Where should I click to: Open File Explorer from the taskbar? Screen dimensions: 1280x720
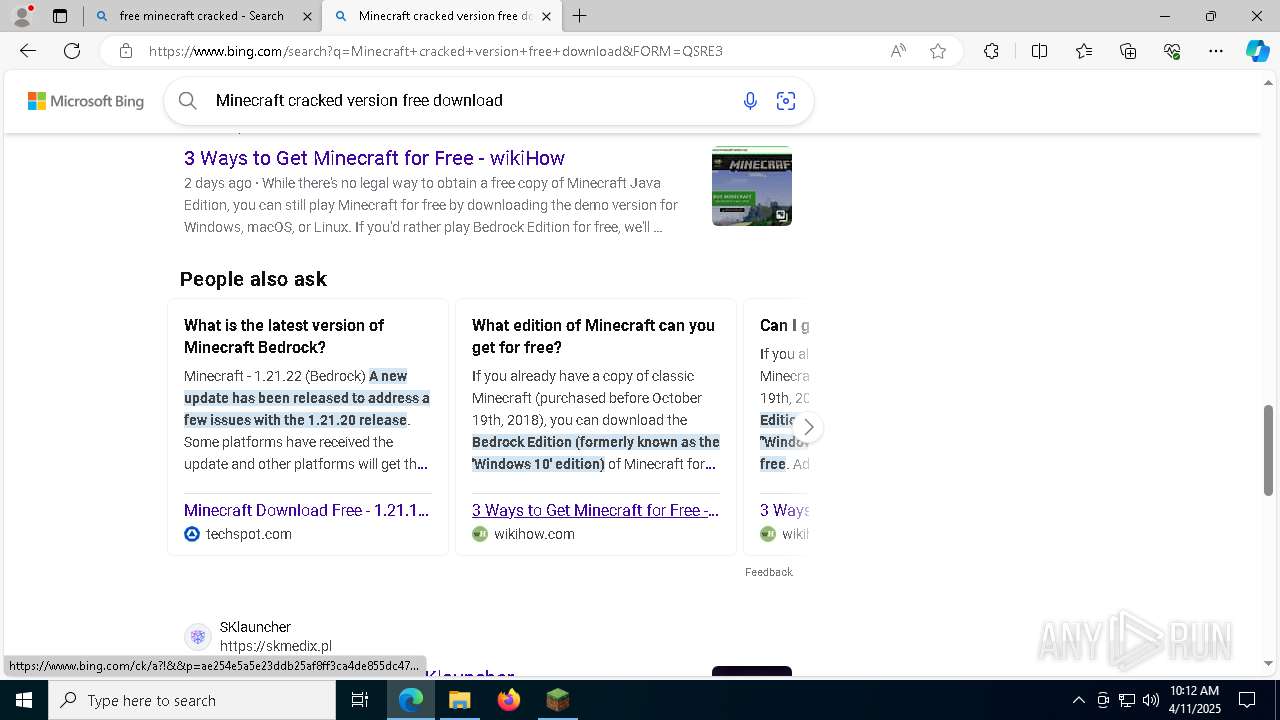[x=459, y=700]
